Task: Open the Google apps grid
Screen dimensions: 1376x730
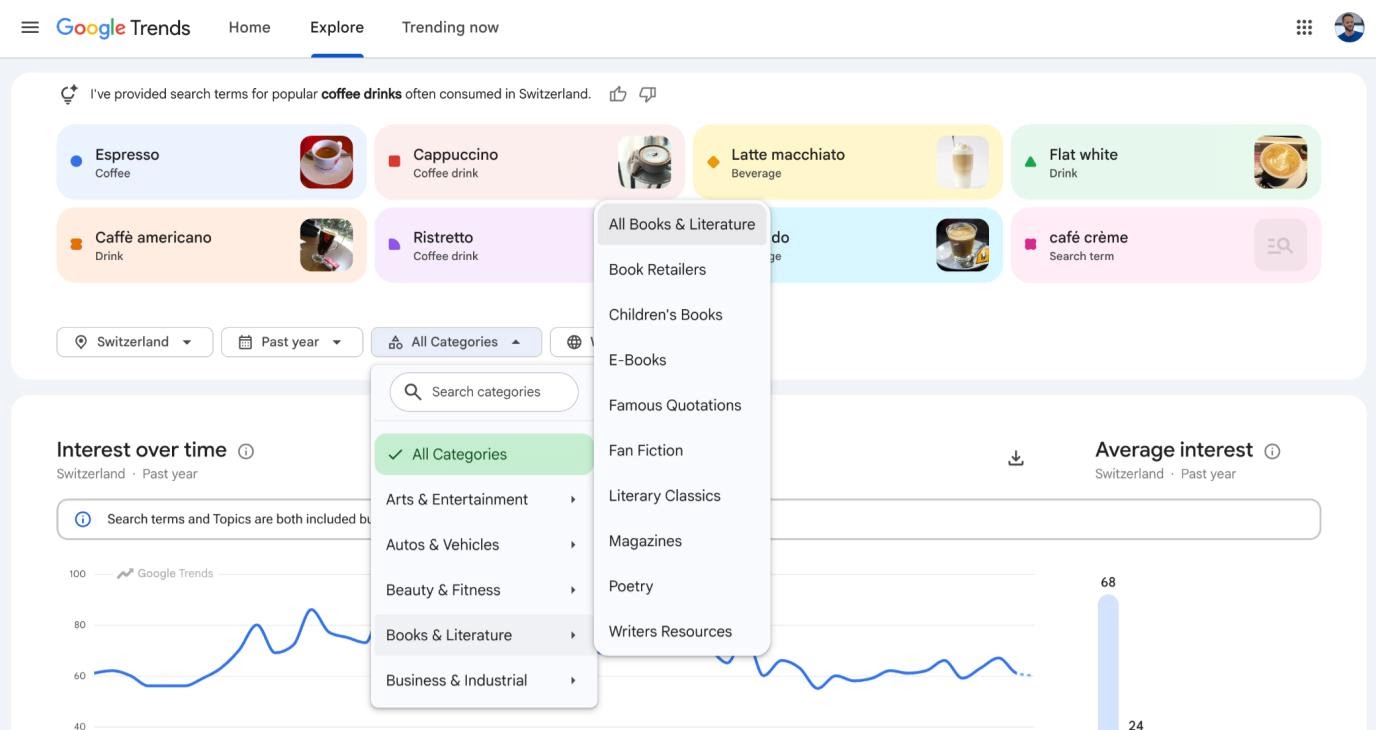Action: tap(1304, 27)
